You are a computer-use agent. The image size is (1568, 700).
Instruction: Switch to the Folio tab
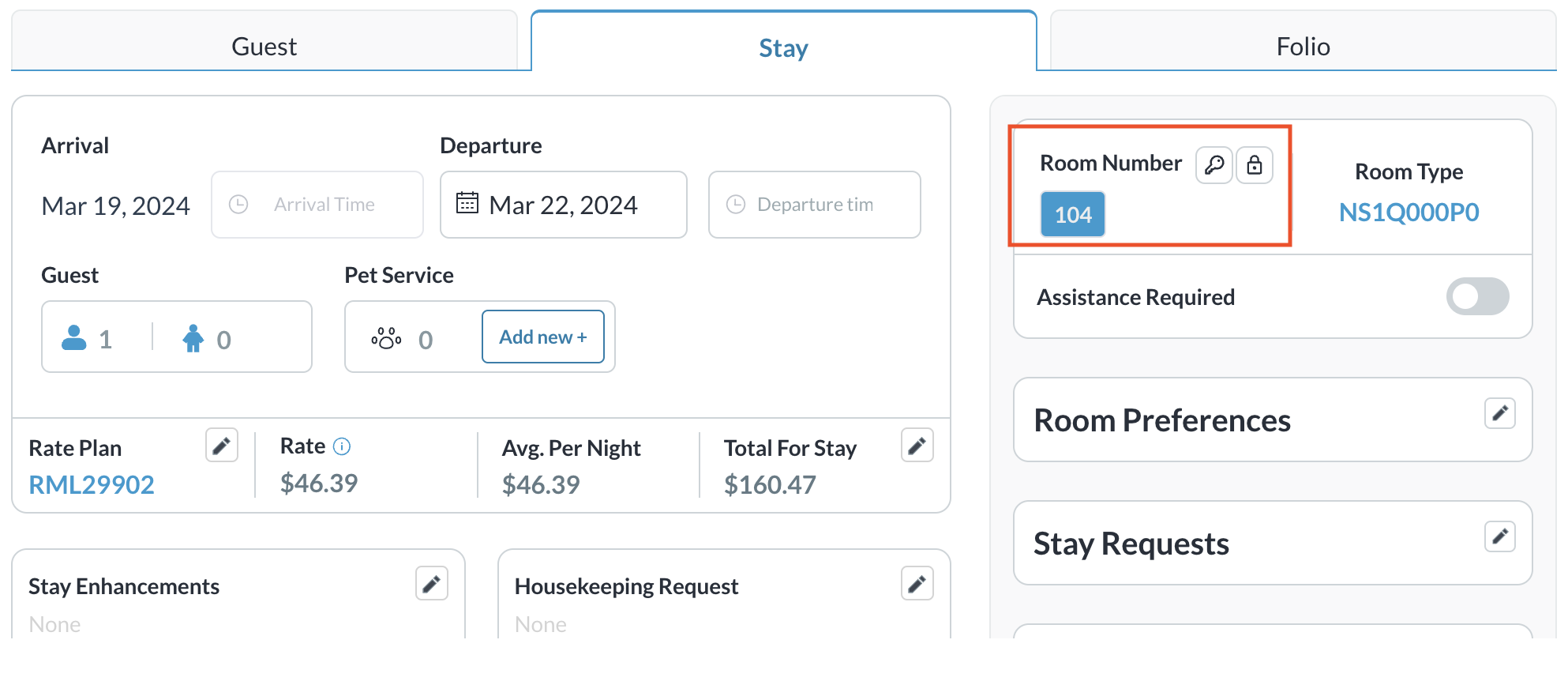(x=1303, y=46)
